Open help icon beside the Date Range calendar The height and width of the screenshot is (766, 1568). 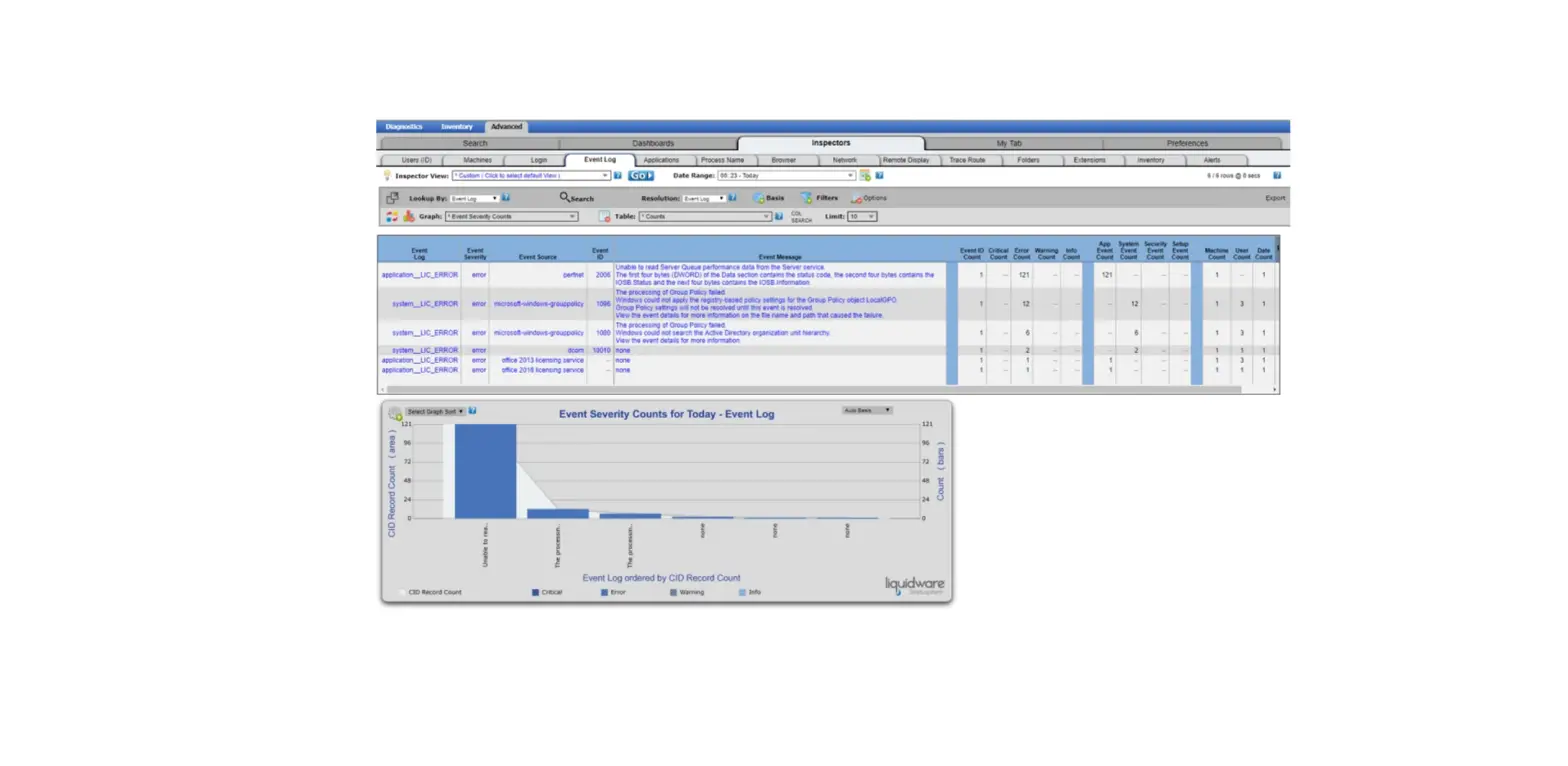point(879,176)
